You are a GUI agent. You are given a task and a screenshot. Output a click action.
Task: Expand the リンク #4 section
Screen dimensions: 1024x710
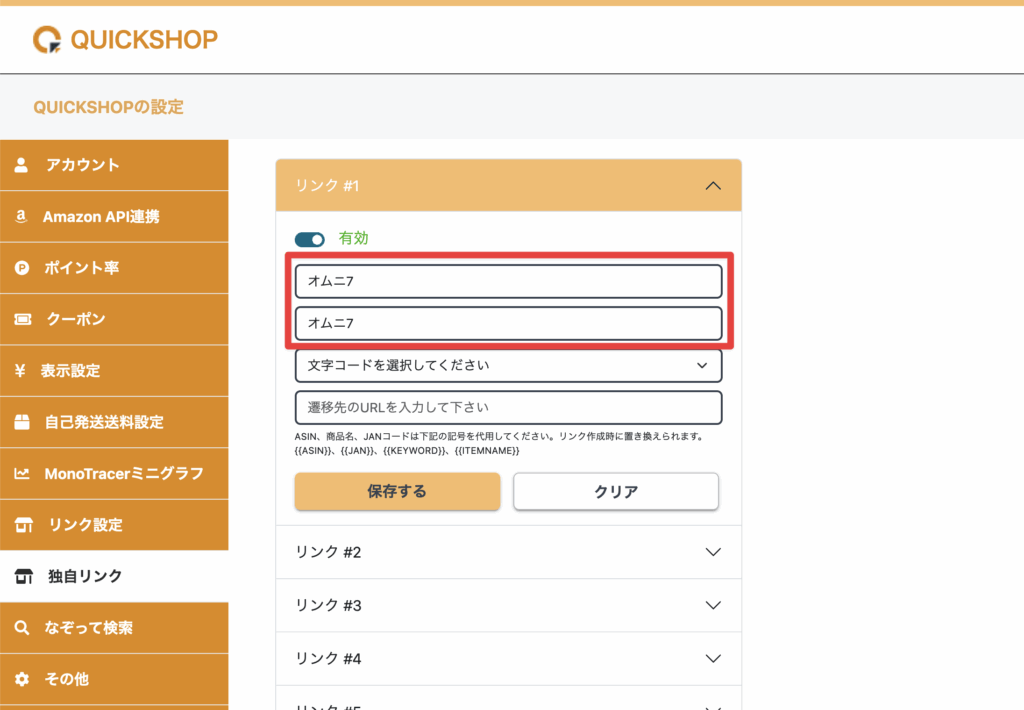[x=508, y=658]
